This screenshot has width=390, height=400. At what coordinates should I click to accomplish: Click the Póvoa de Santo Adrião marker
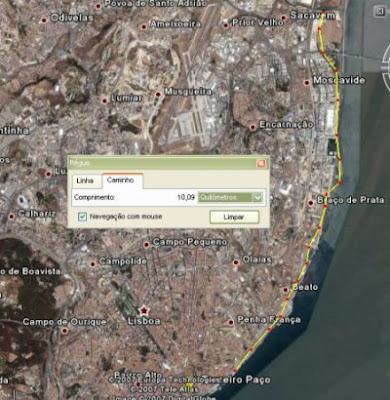[x=98, y=6]
